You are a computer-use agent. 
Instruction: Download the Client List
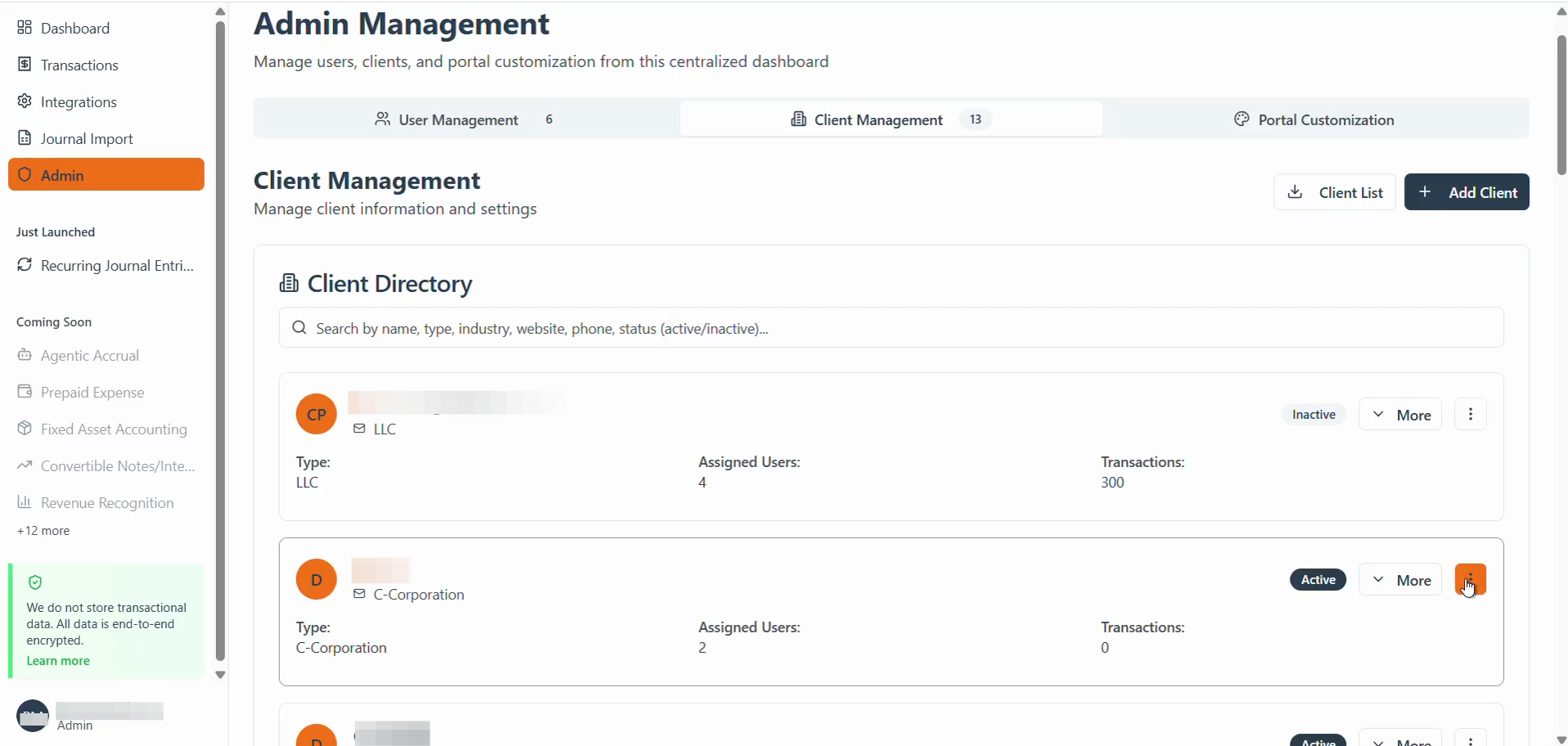pyautogui.click(x=1335, y=192)
